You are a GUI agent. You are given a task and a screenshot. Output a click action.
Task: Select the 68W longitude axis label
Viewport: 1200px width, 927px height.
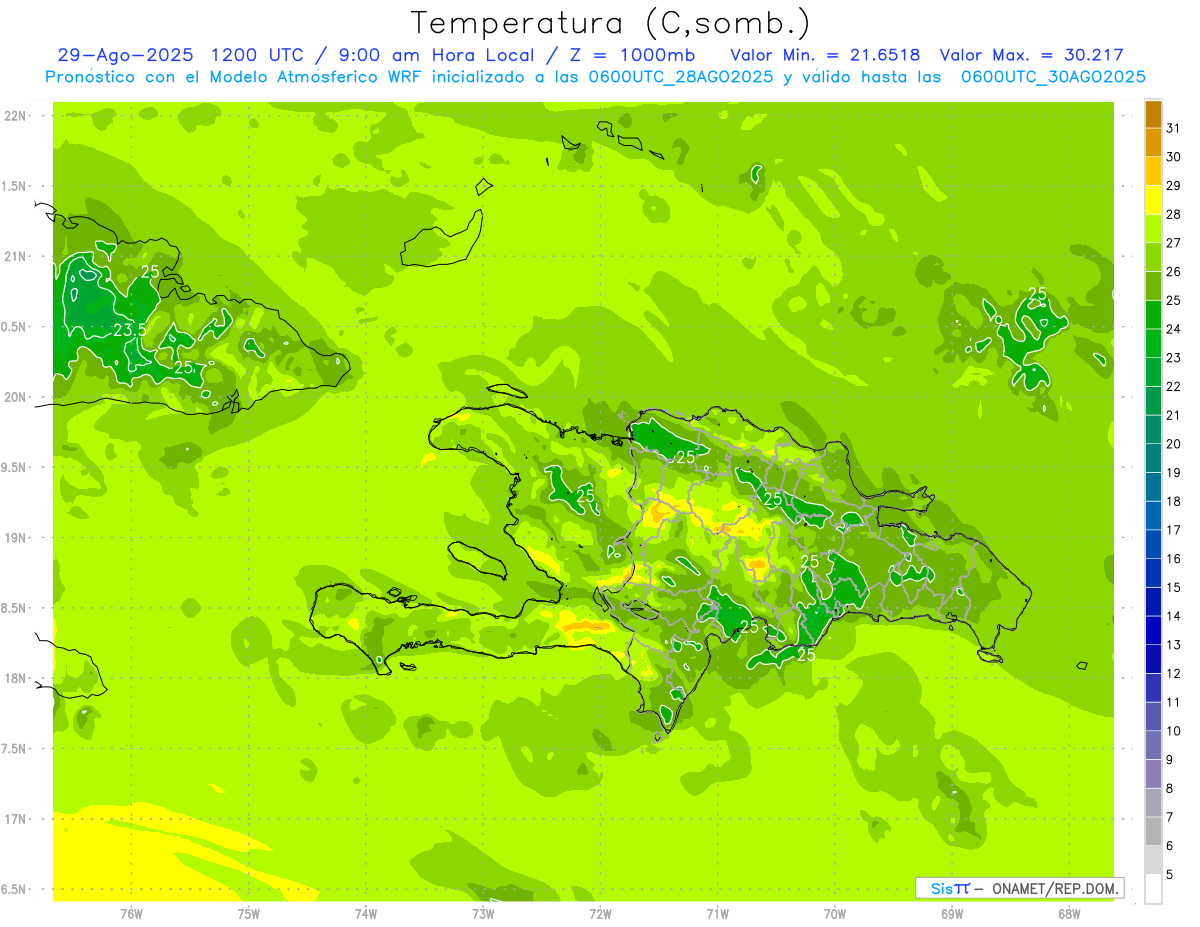(1068, 913)
